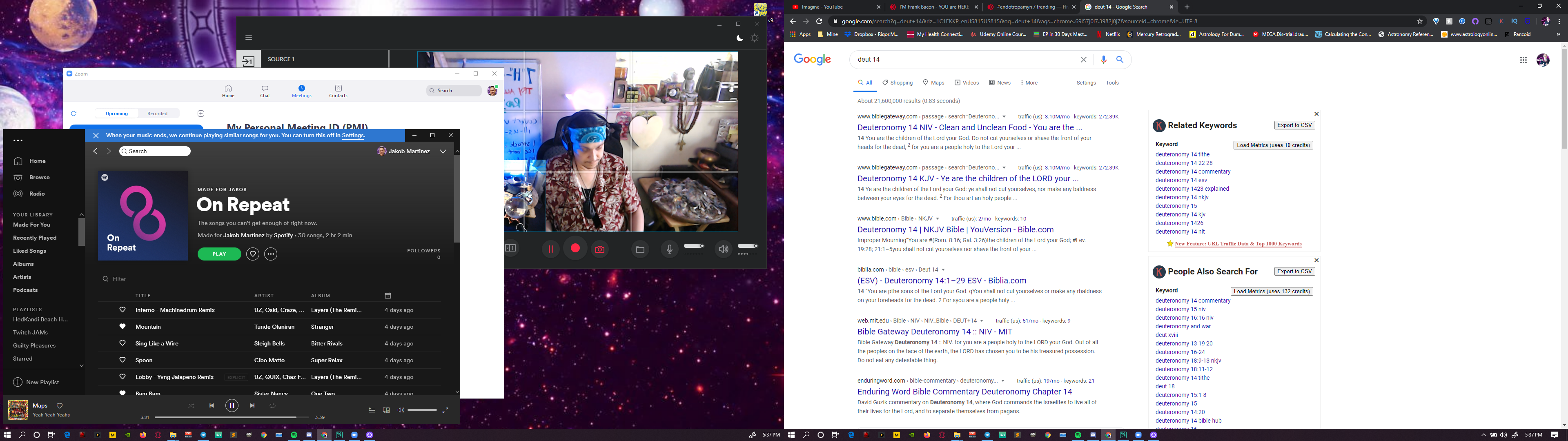Viewport: 1568px width, 441px height.
Task: Create a New Playlist in Spotify
Action: click(36, 383)
